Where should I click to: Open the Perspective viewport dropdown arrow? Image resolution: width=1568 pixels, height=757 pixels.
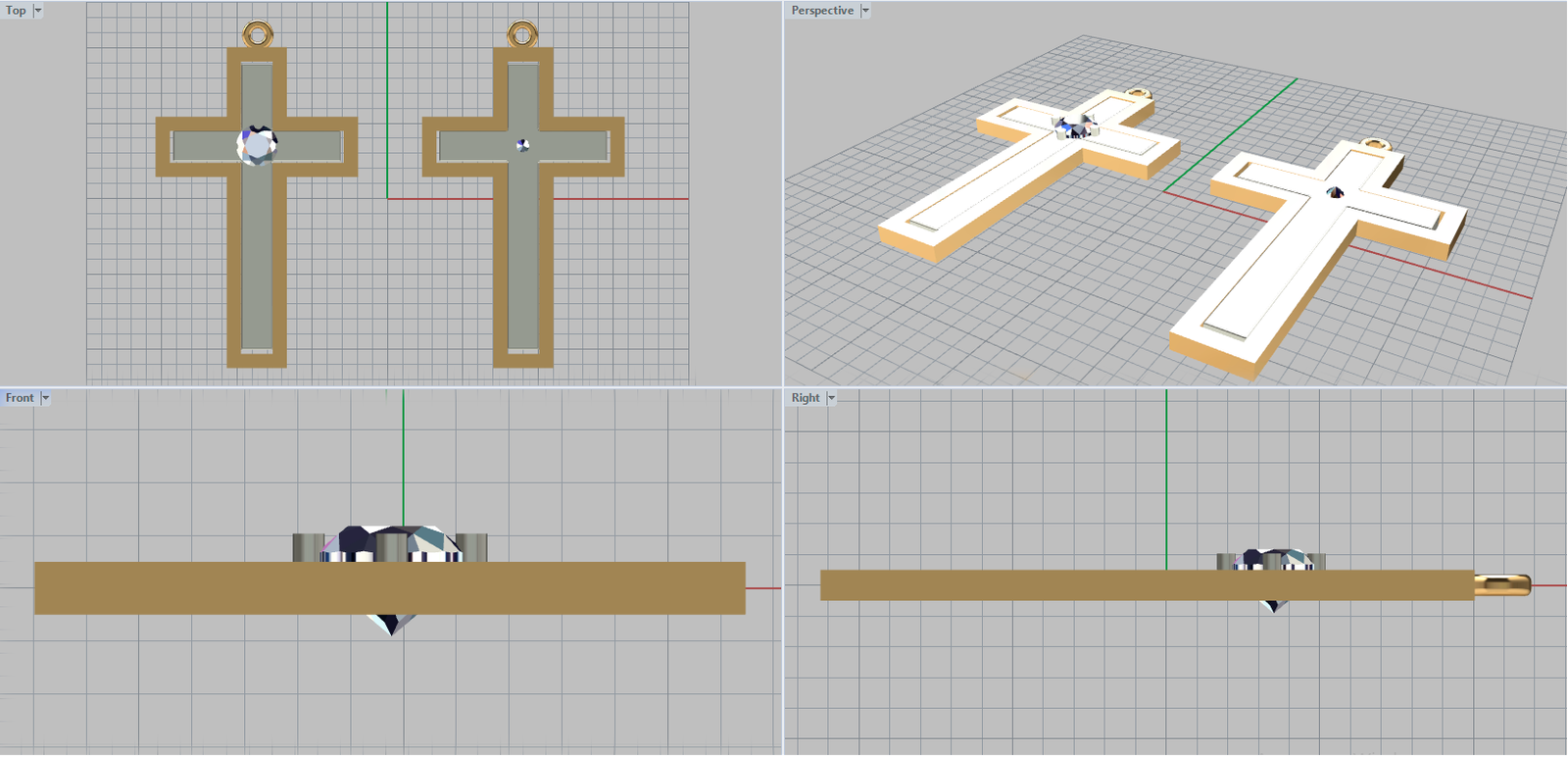865,11
